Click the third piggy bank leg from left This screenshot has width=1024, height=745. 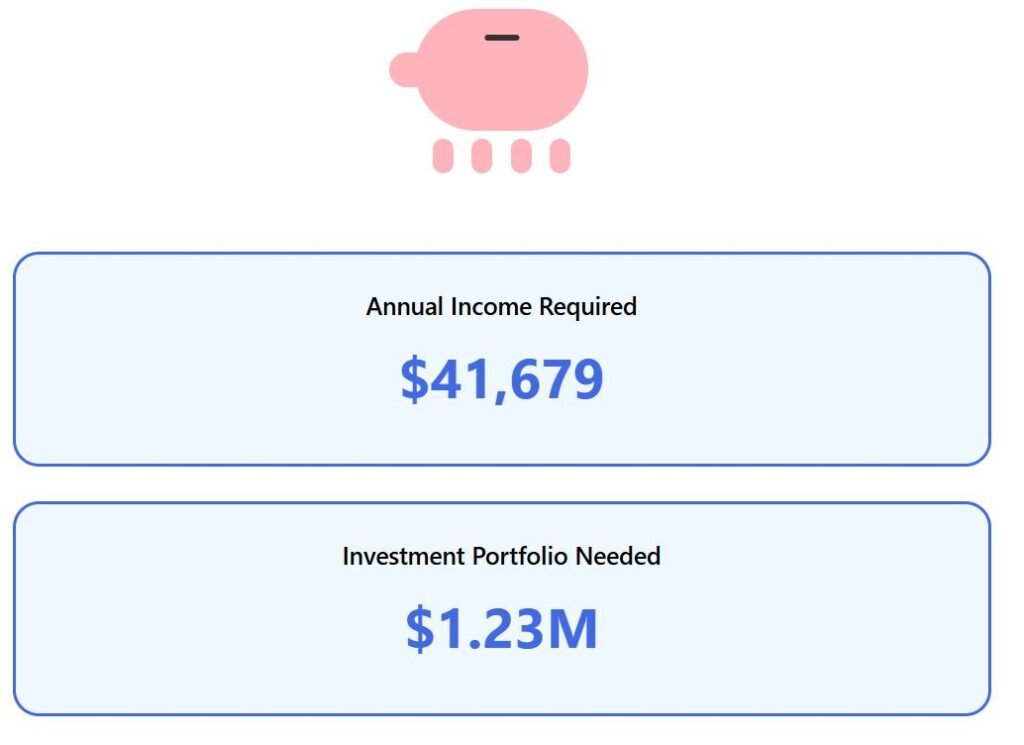point(521,156)
